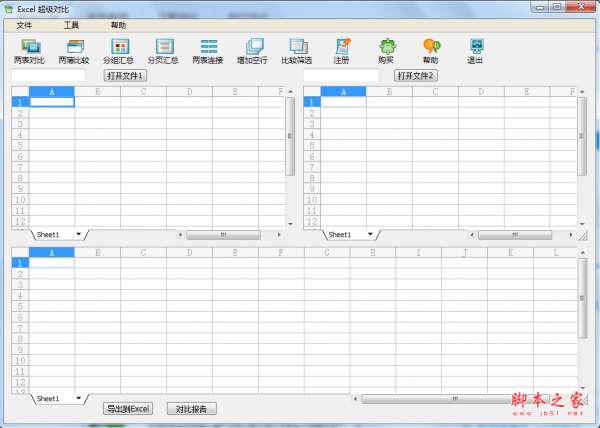This screenshot has height=428, width=600.
Task: Click the left grid horizontal scrollbar thumb
Action: click(x=223, y=234)
